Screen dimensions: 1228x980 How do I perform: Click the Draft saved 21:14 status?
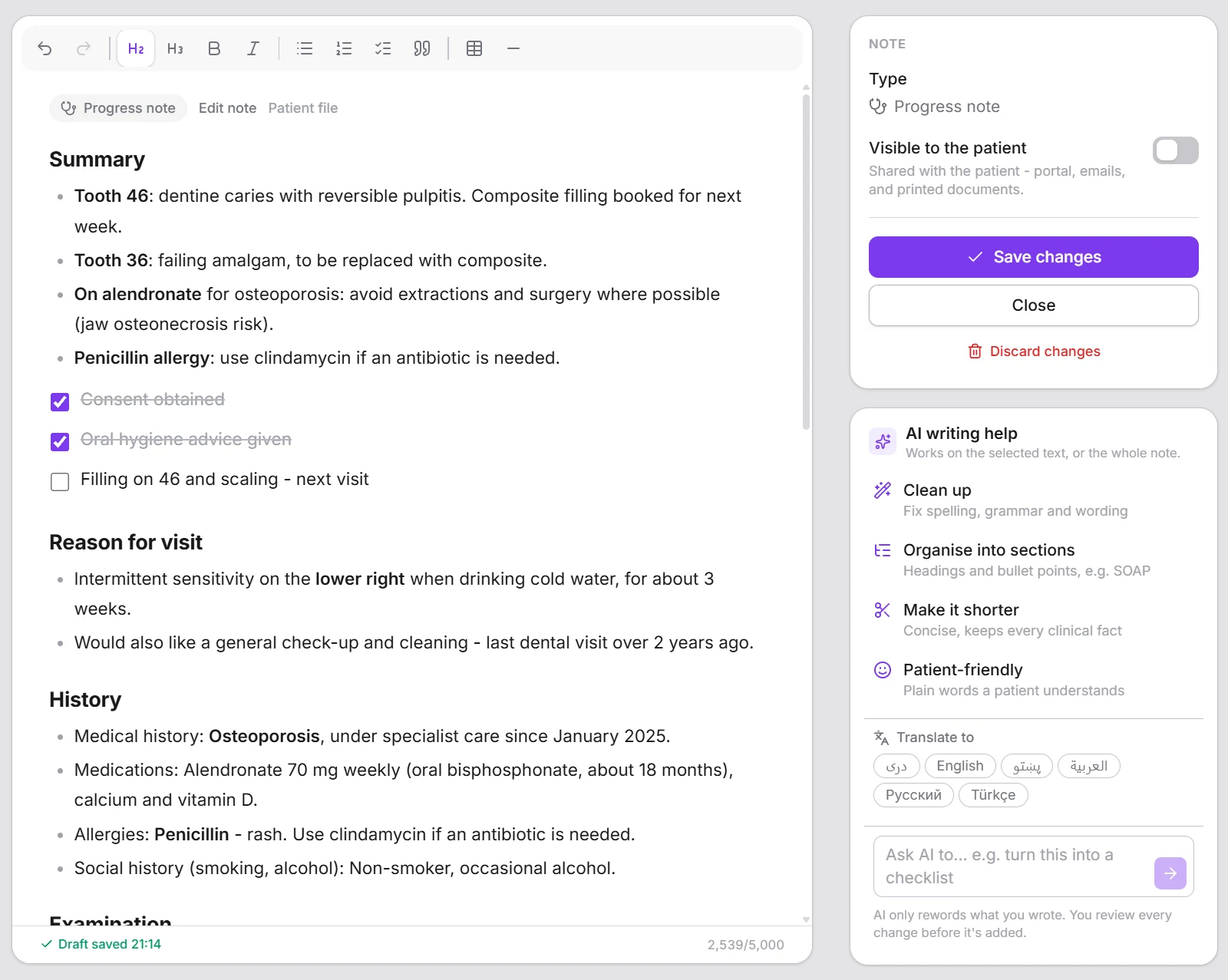(x=101, y=944)
